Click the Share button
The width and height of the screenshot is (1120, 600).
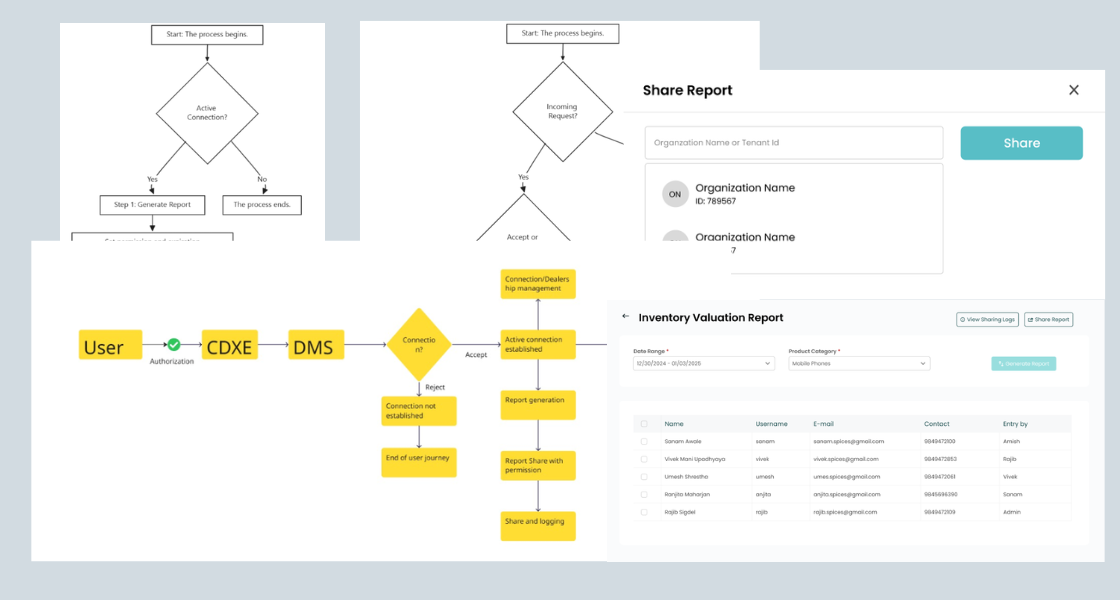point(1021,143)
